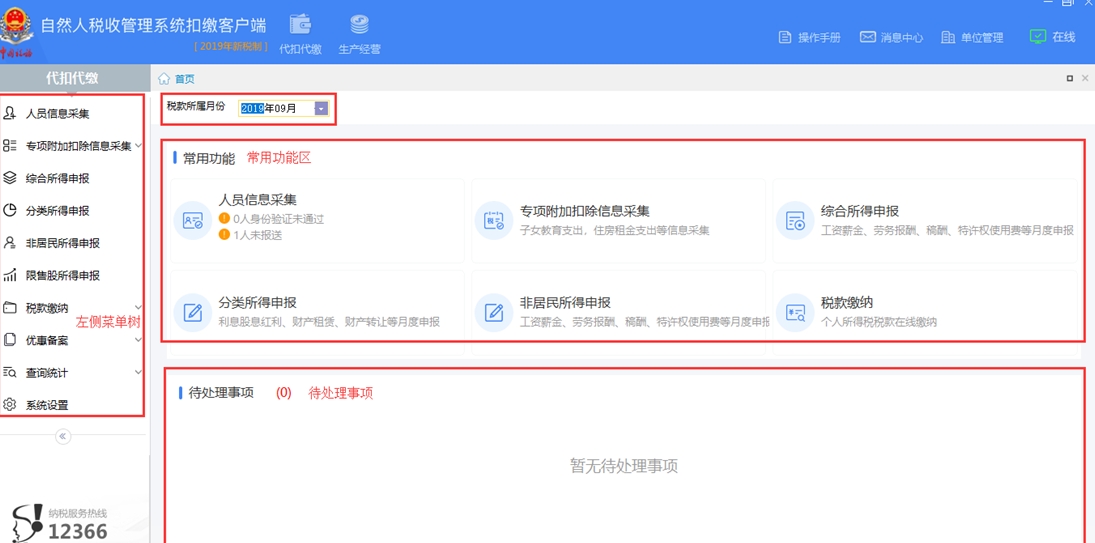This screenshot has width=1095, height=543.
Task: Click the 待处理事项 section heading
Action: tap(221, 393)
